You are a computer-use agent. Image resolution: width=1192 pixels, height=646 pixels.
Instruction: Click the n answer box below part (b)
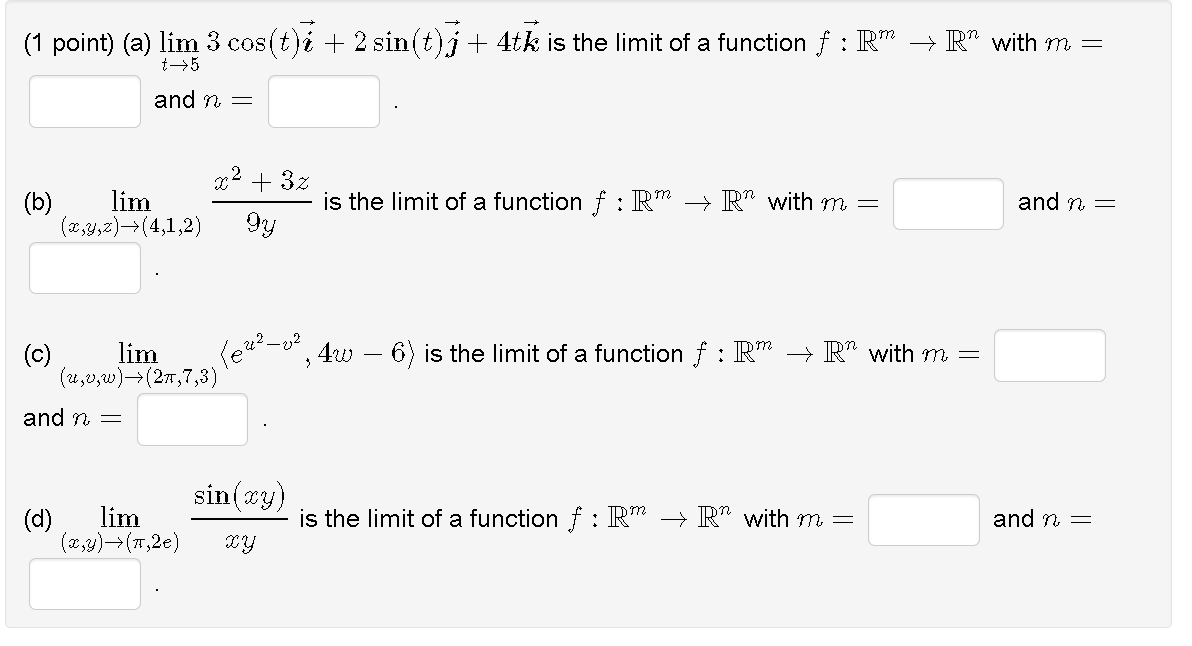tap(84, 268)
